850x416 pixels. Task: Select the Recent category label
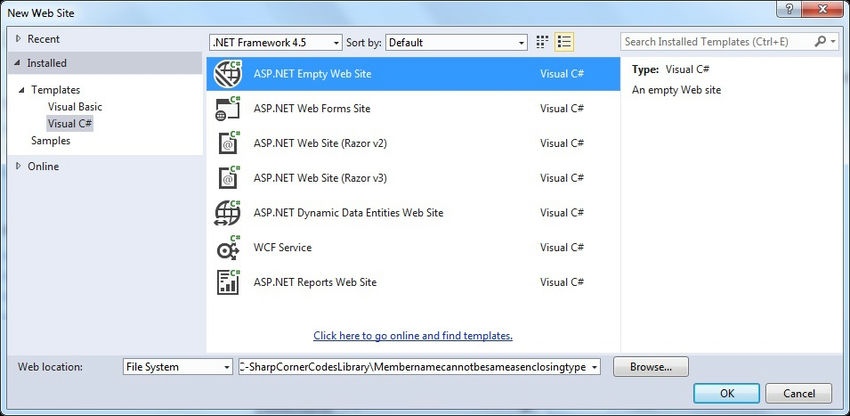(43, 39)
